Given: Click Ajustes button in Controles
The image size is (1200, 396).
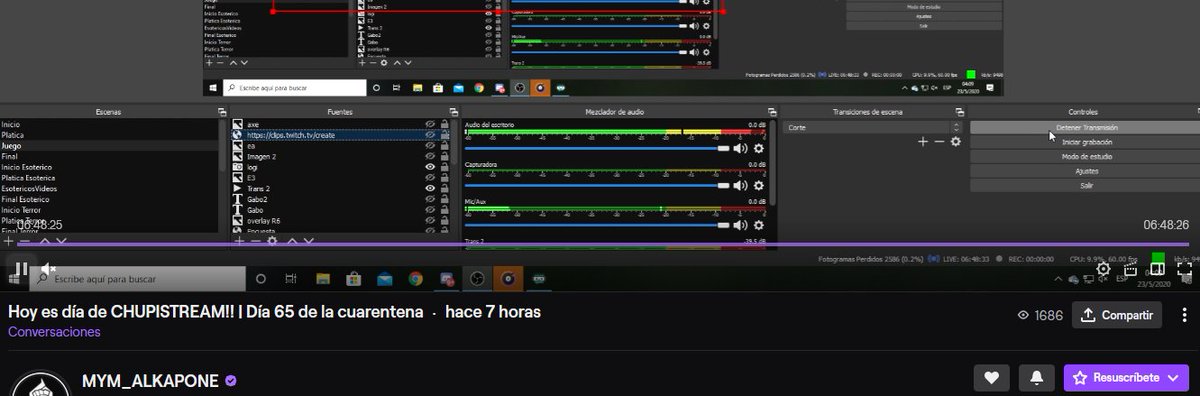Looking at the screenshot, I should tap(1087, 171).
